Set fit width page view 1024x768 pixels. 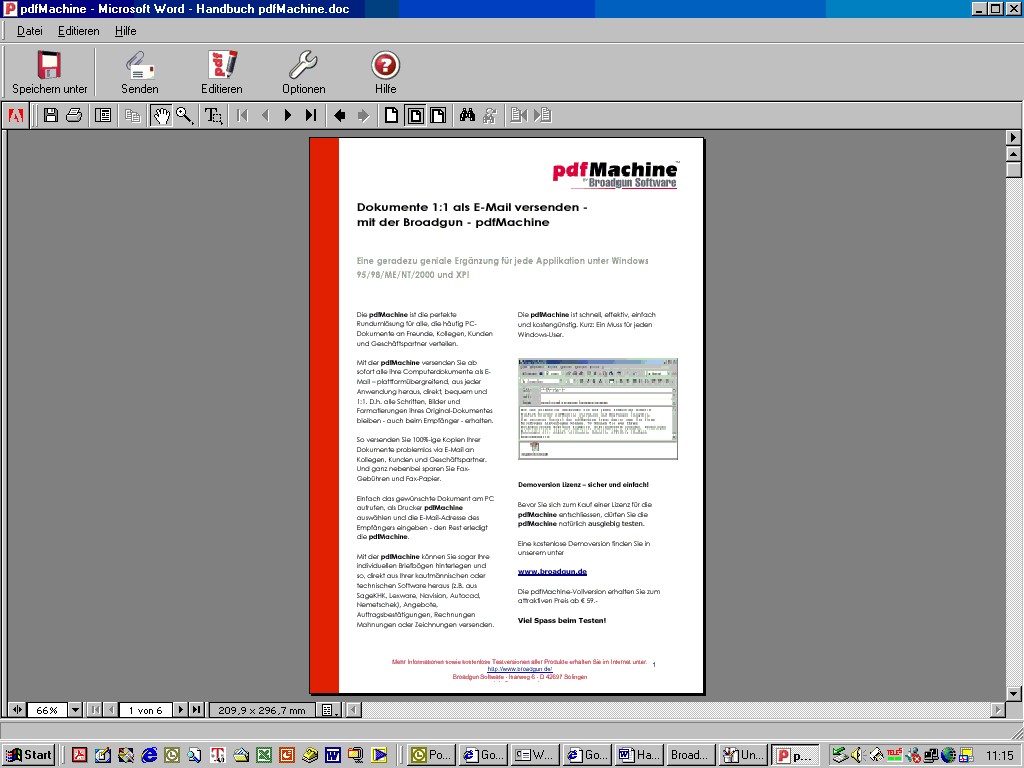[438, 116]
